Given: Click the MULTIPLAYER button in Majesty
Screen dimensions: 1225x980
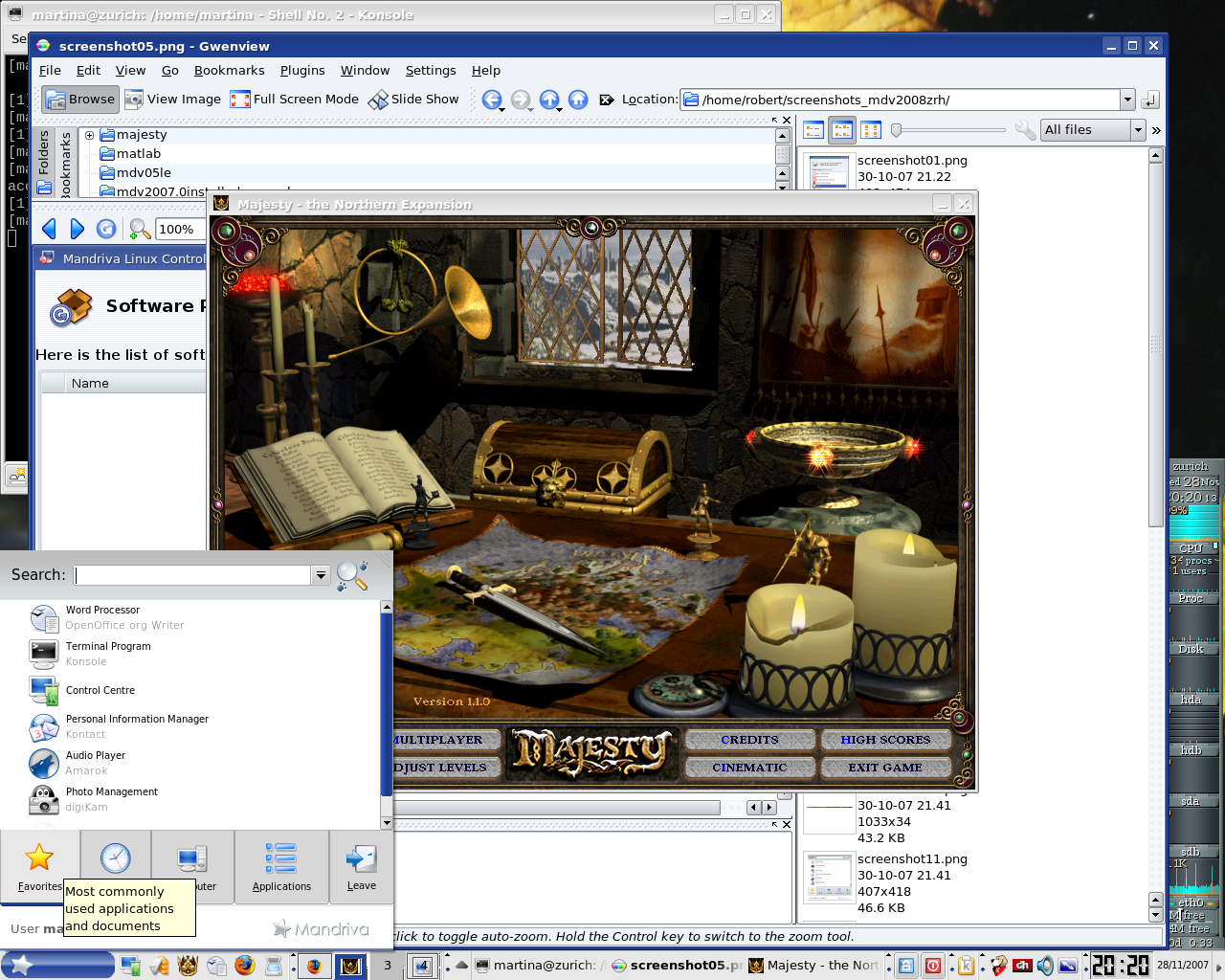Looking at the screenshot, I should 447,740.
